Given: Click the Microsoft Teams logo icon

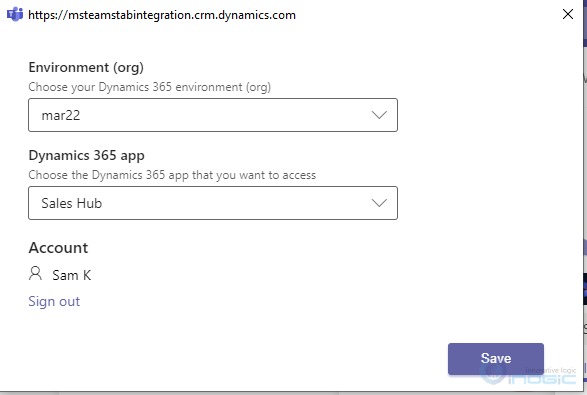Looking at the screenshot, I should [15, 15].
